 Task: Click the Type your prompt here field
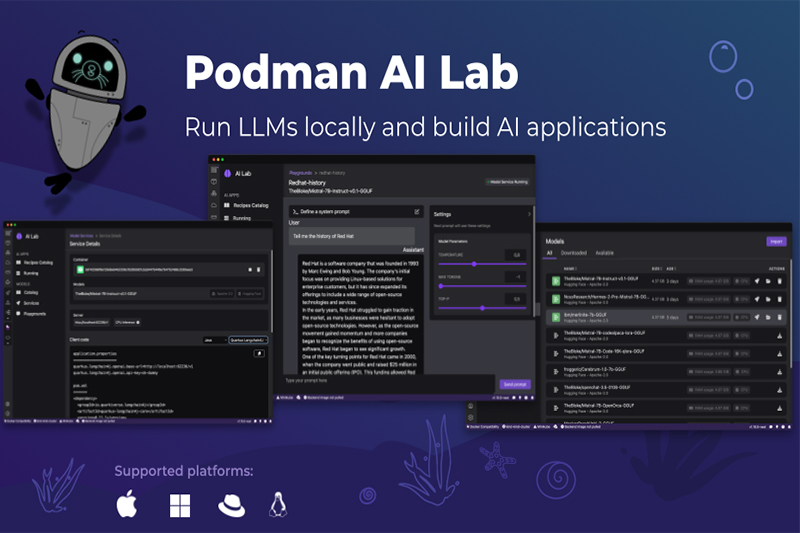click(x=389, y=384)
